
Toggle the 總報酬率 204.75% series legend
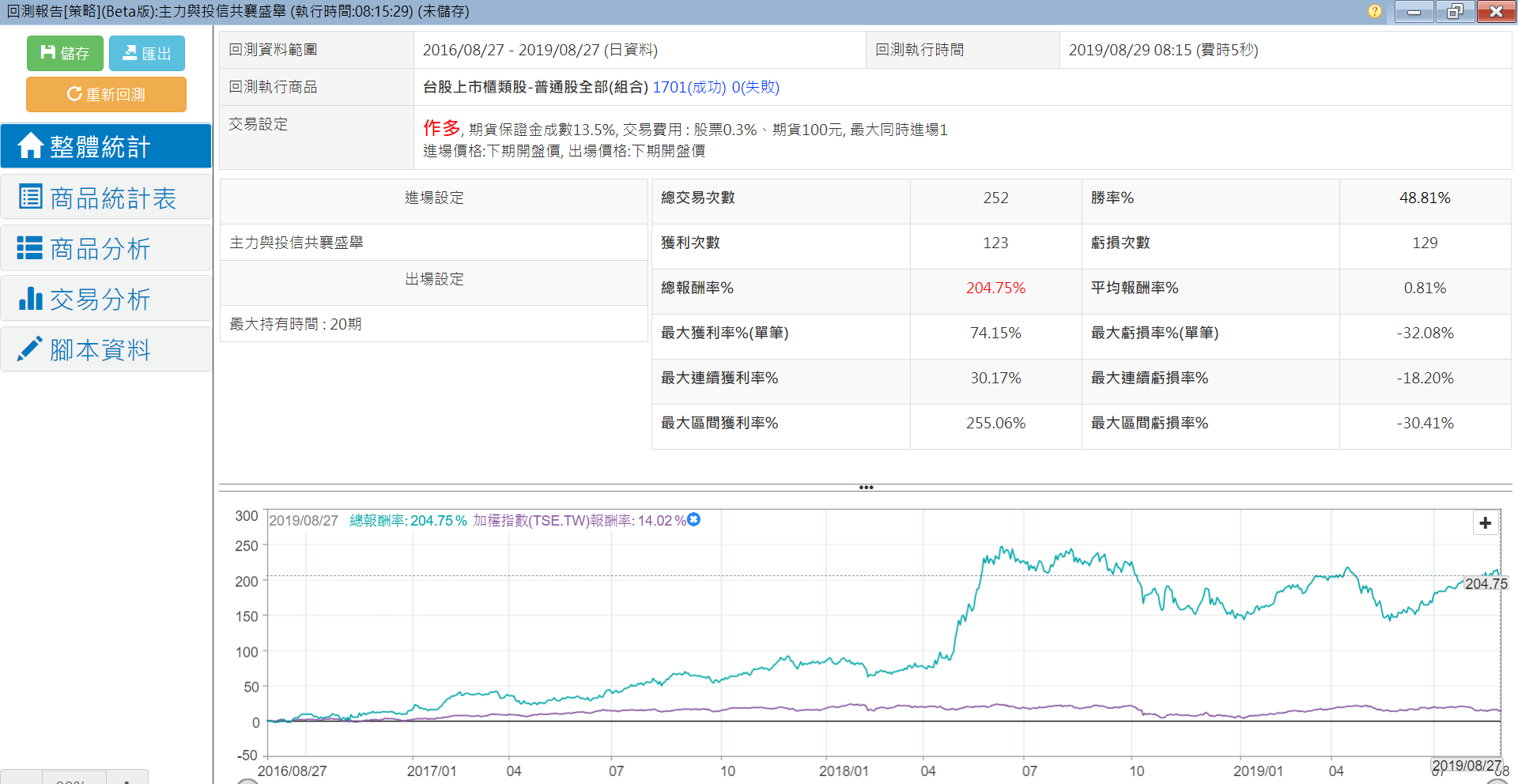coord(408,521)
